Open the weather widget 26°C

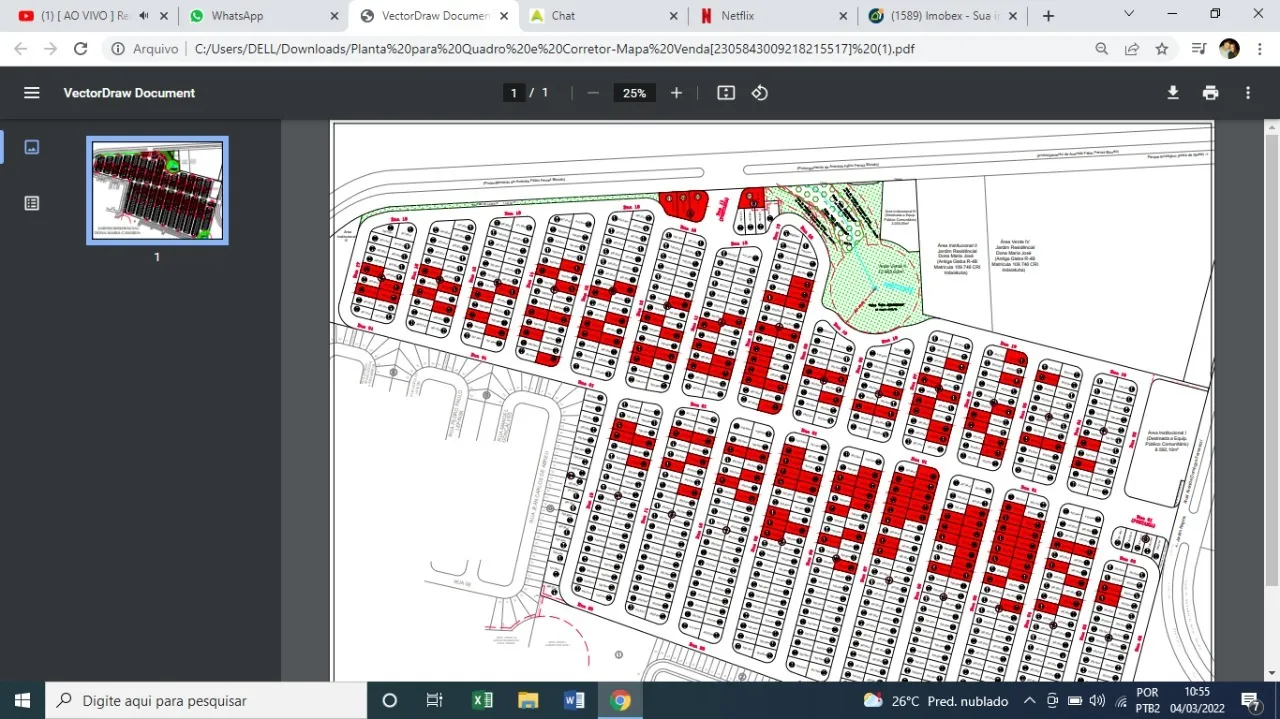point(935,700)
